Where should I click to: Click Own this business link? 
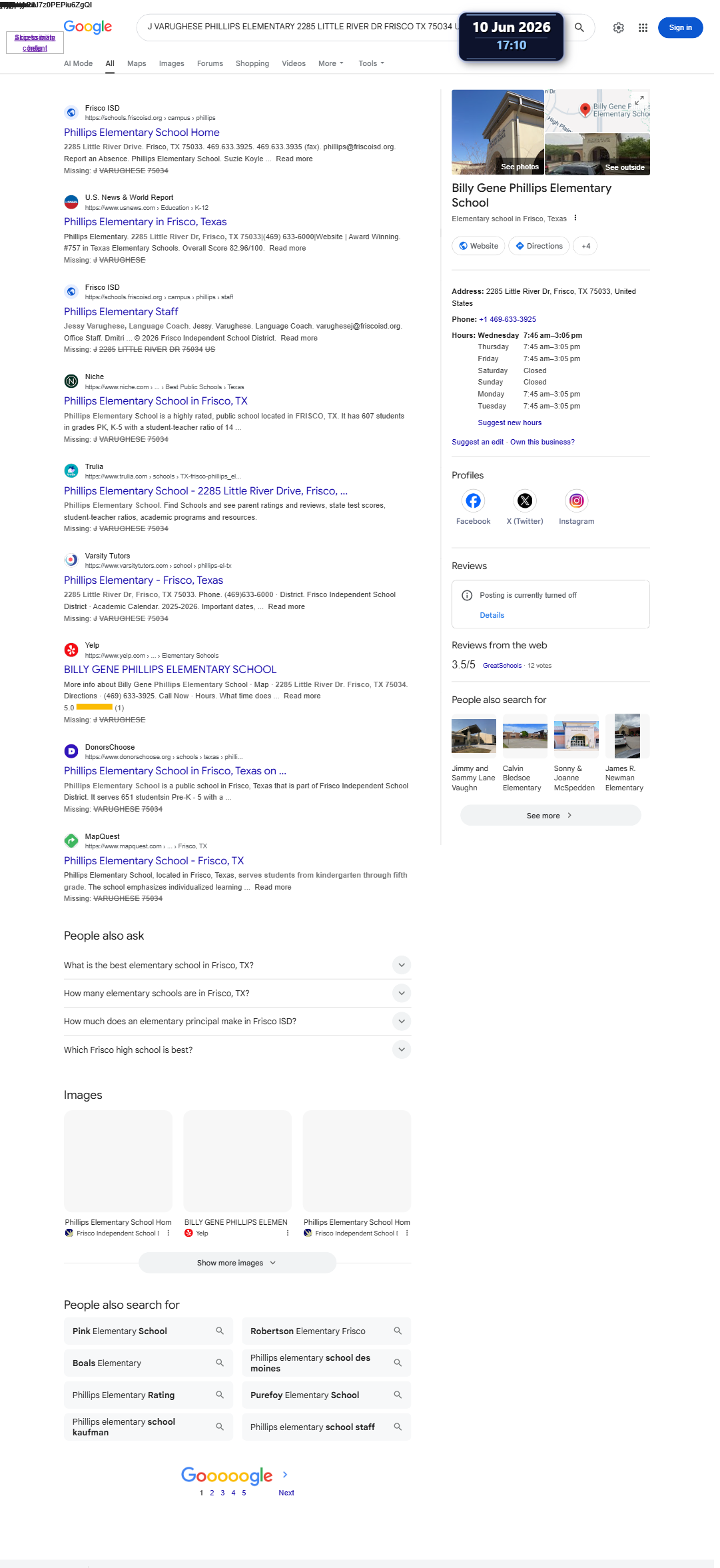point(542,442)
